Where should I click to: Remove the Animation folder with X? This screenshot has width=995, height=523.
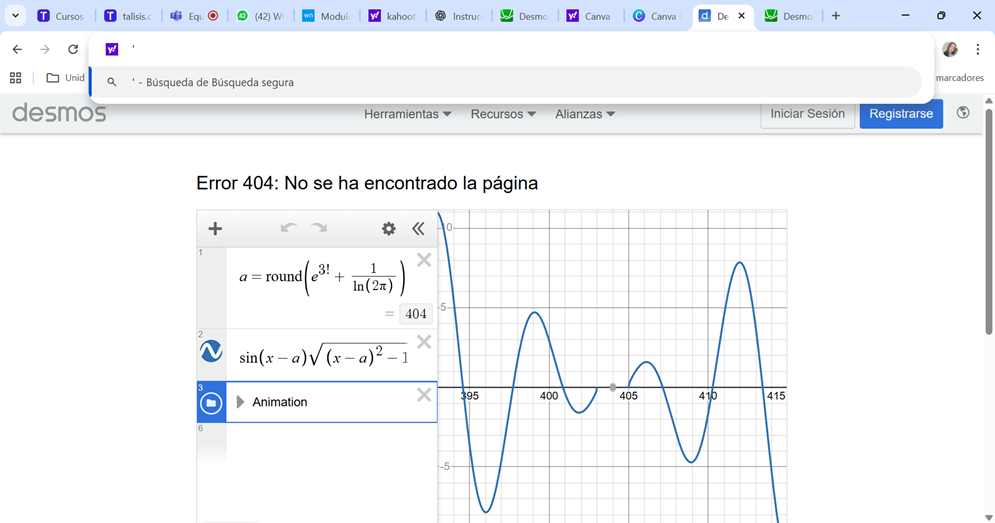424,396
